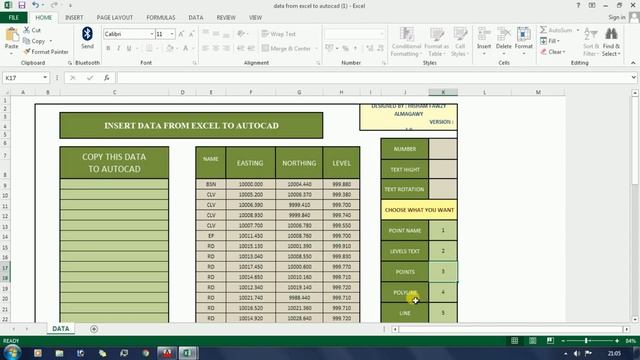Click zoom in plus button

[x=617, y=340]
